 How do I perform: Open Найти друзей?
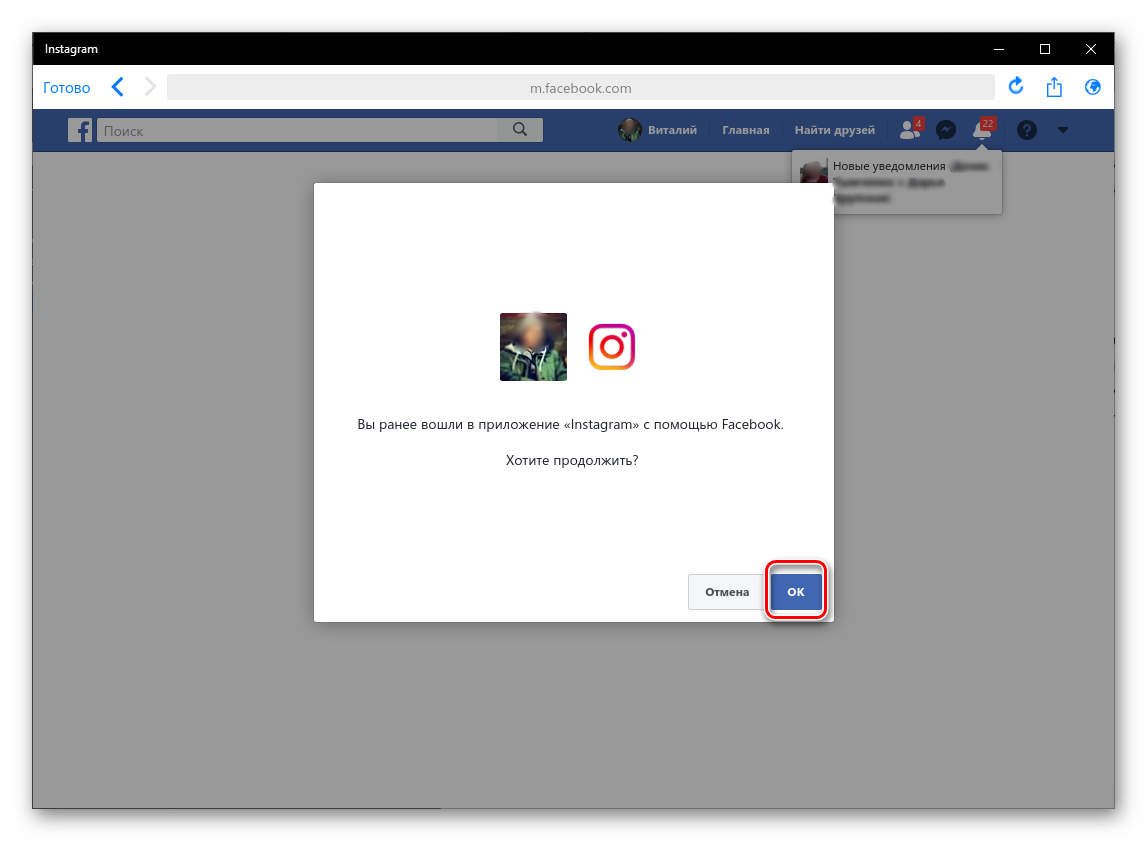tap(835, 130)
